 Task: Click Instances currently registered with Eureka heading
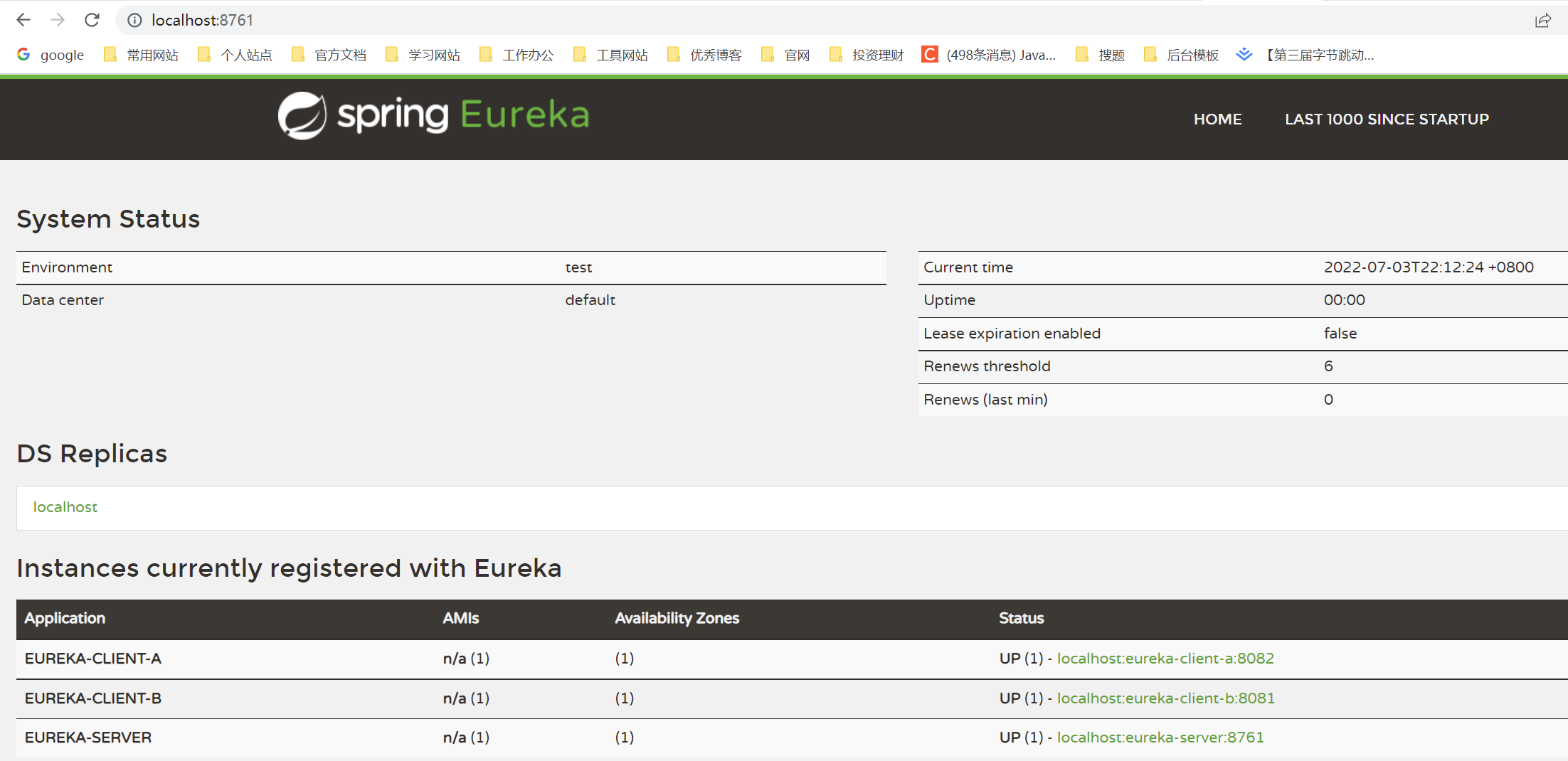point(289,568)
